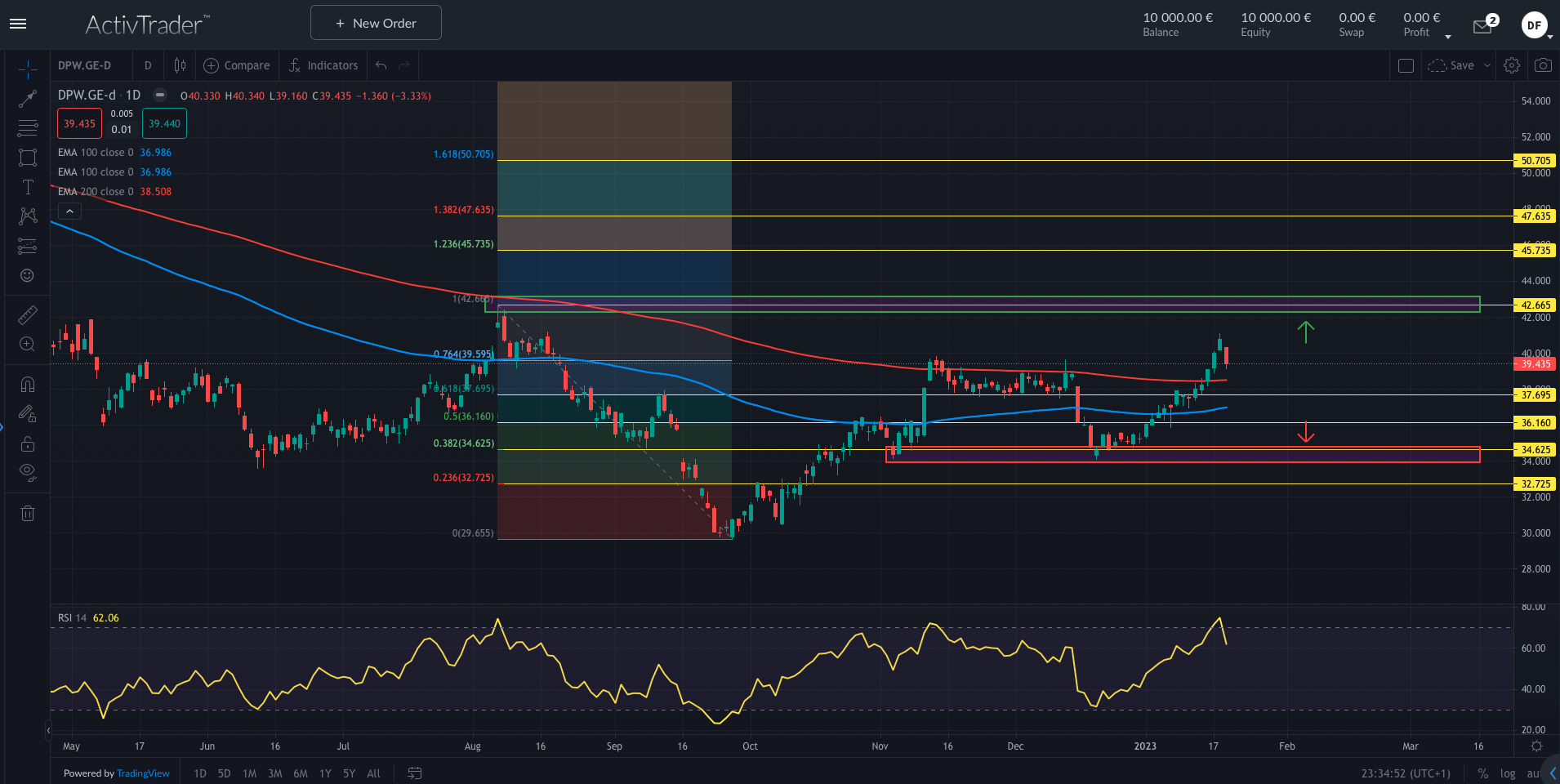Open the hamburger main menu
The height and width of the screenshot is (784, 1560).
18,24
